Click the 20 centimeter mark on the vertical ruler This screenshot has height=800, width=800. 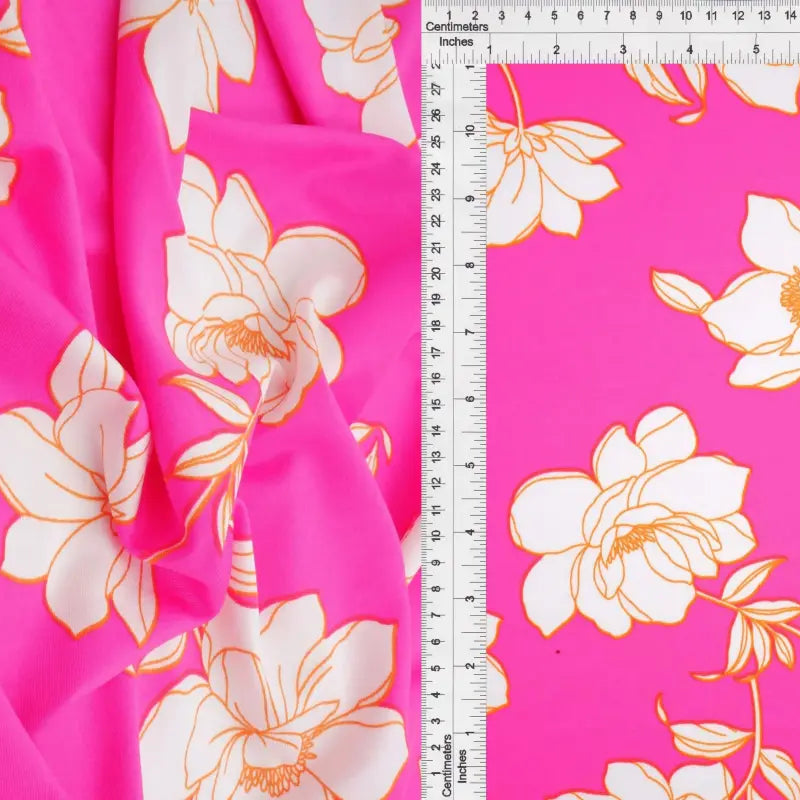[436, 273]
